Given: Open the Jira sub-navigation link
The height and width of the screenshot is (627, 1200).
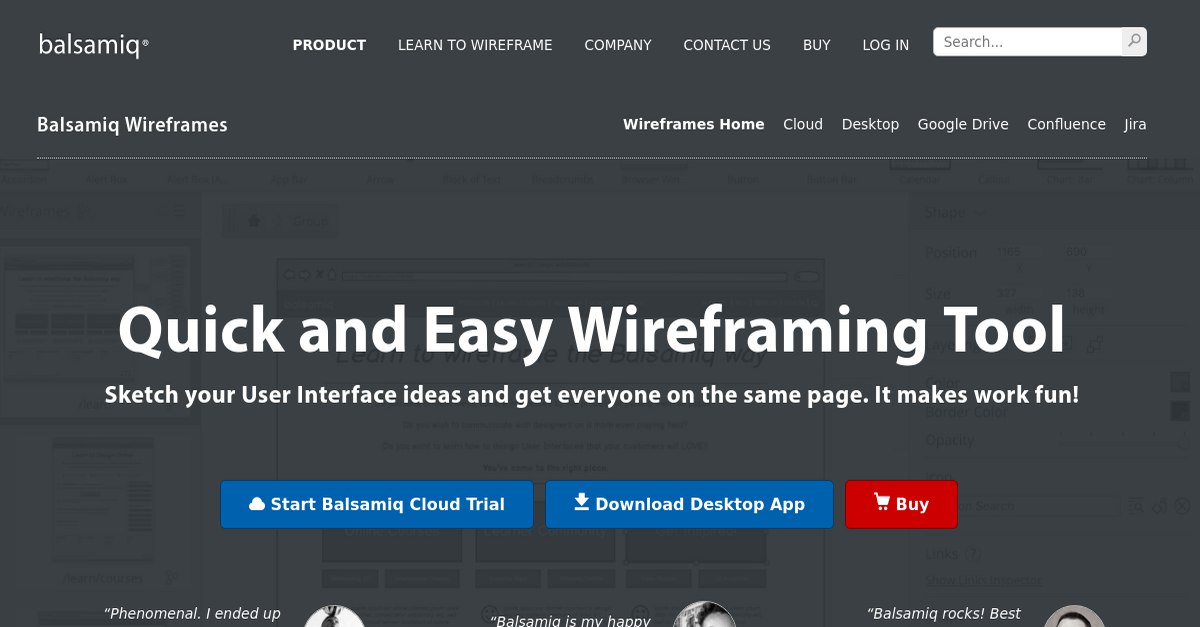Looking at the screenshot, I should pyautogui.click(x=1135, y=124).
